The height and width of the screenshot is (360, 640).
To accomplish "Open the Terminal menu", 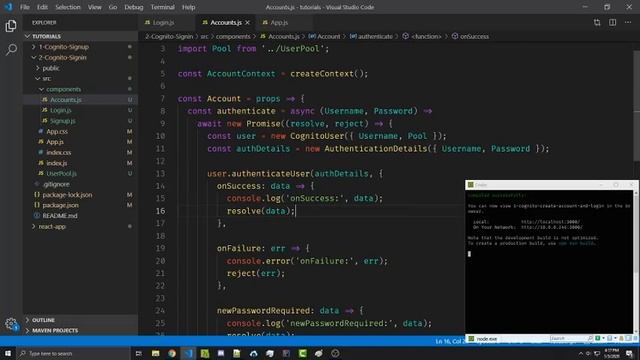I will tap(162, 7).
